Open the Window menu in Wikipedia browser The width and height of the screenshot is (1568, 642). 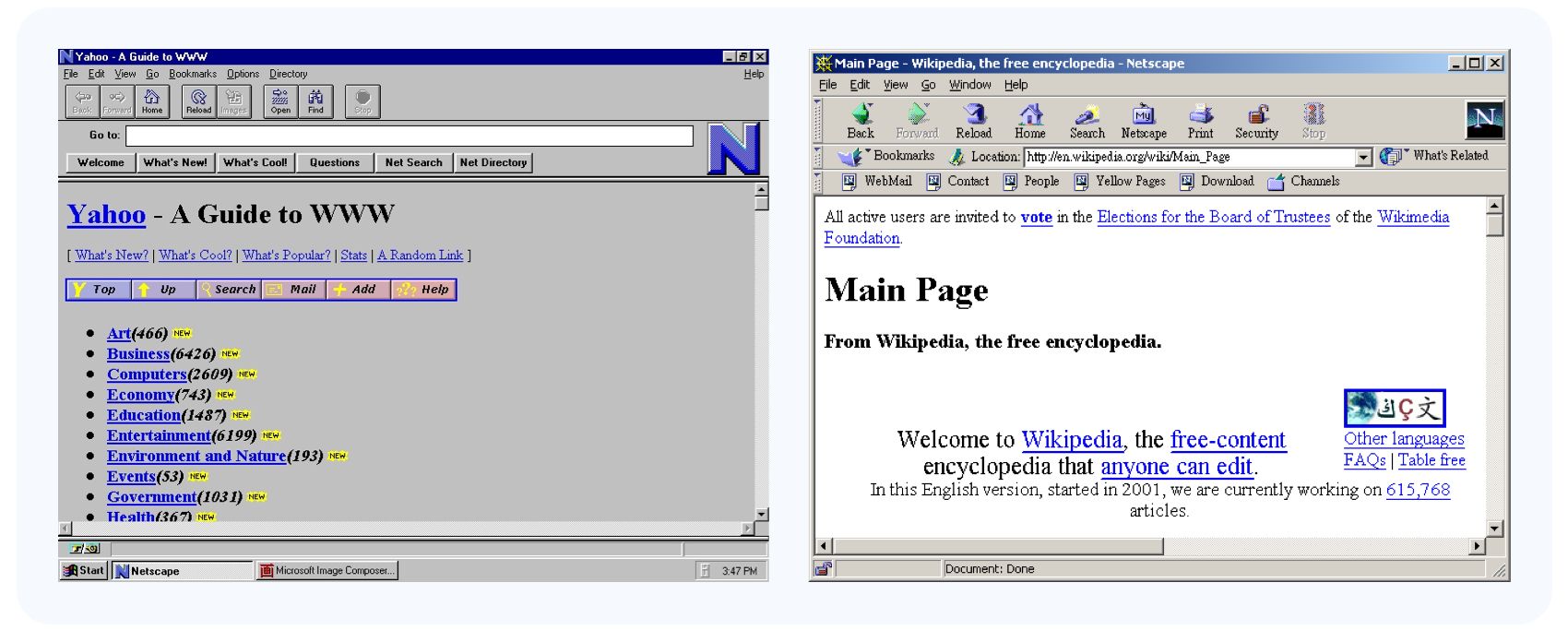tap(969, 85)
